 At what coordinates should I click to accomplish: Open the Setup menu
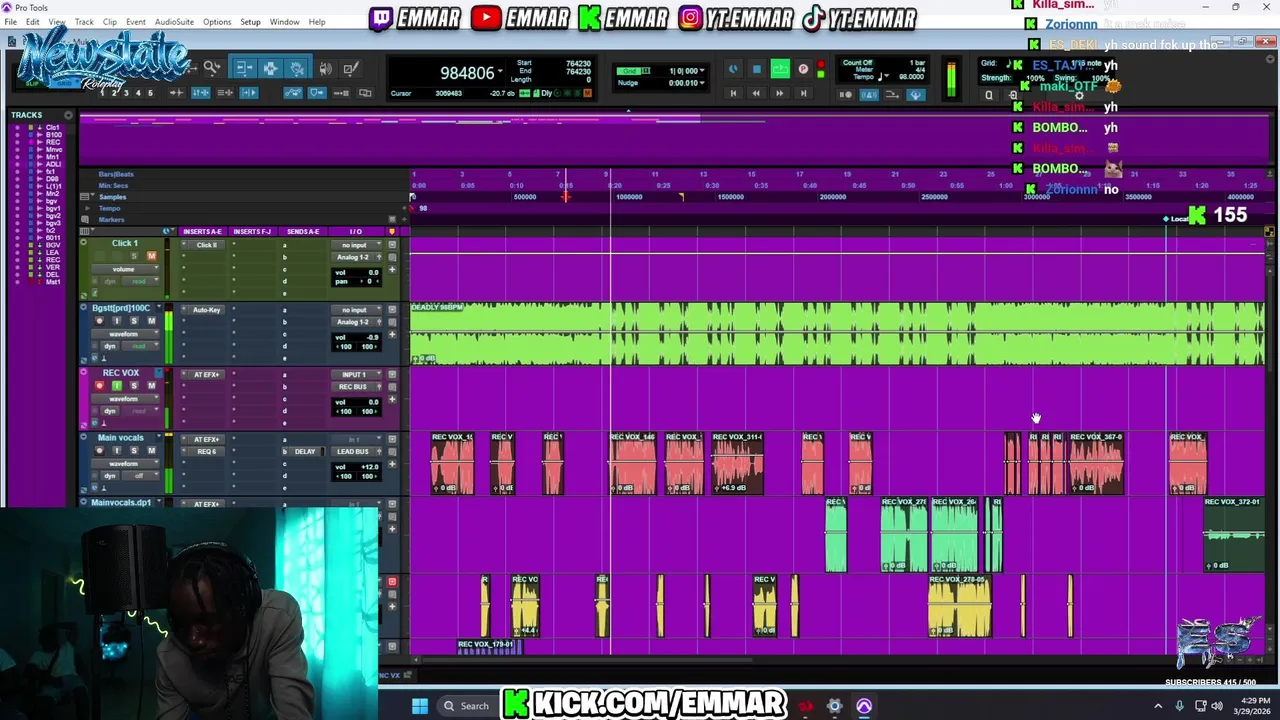tap(250, 22)
